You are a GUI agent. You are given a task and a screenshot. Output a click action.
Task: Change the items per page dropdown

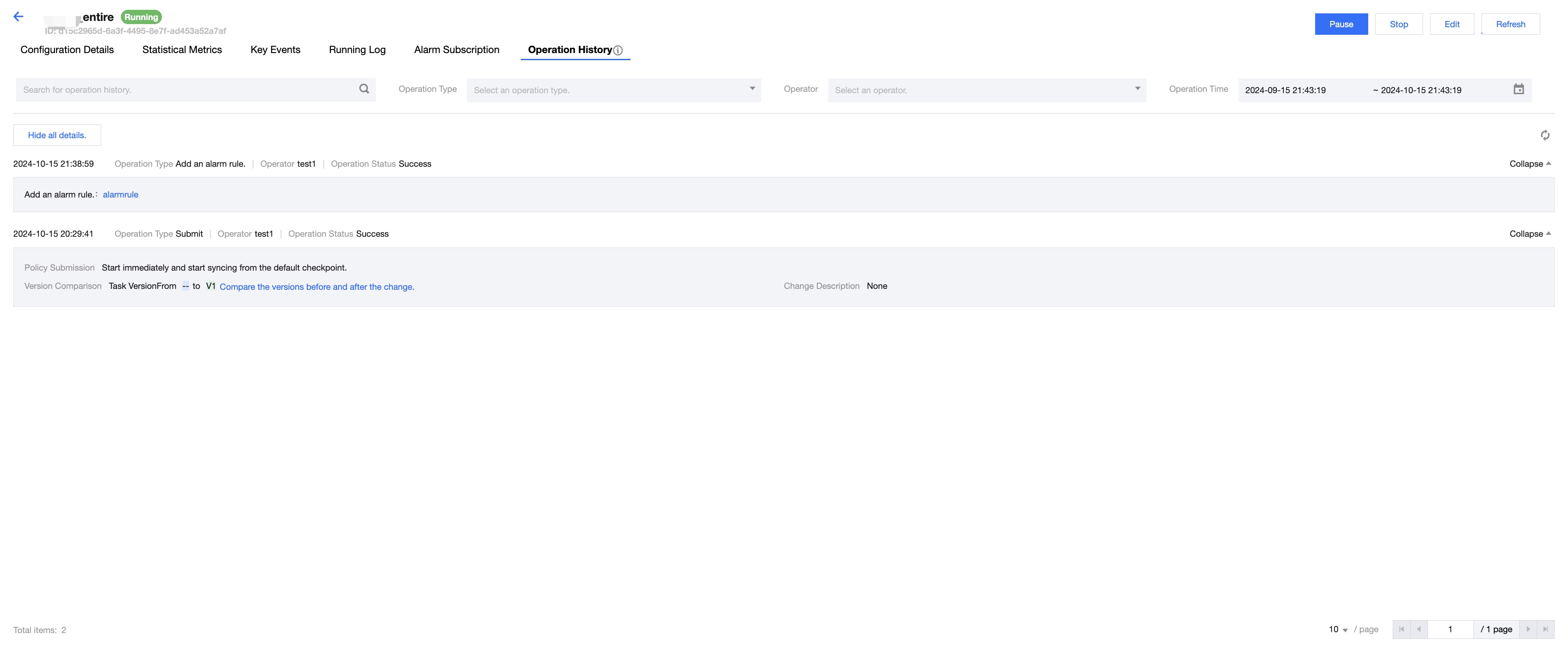point(1338,629)
